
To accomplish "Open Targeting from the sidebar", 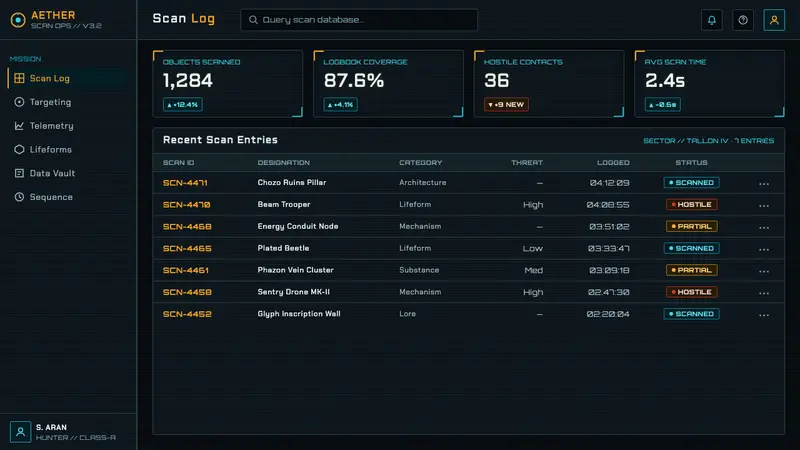I will 69,102.
